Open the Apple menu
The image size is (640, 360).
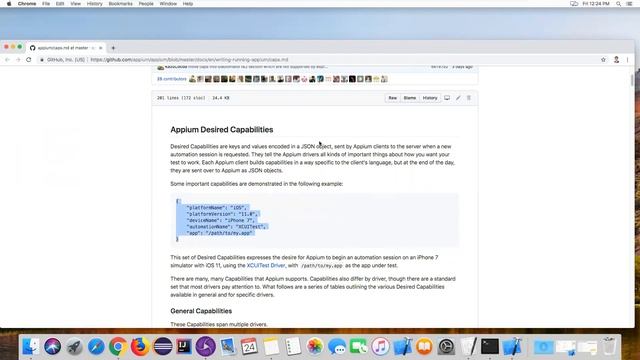tap(9, 4)
